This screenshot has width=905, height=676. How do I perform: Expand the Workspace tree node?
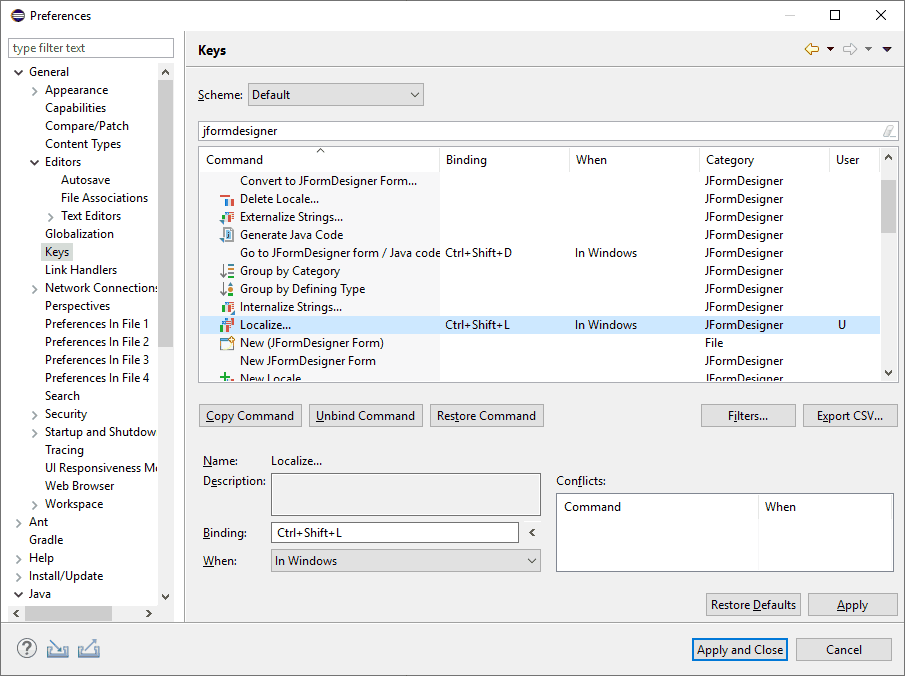[35, 505]
